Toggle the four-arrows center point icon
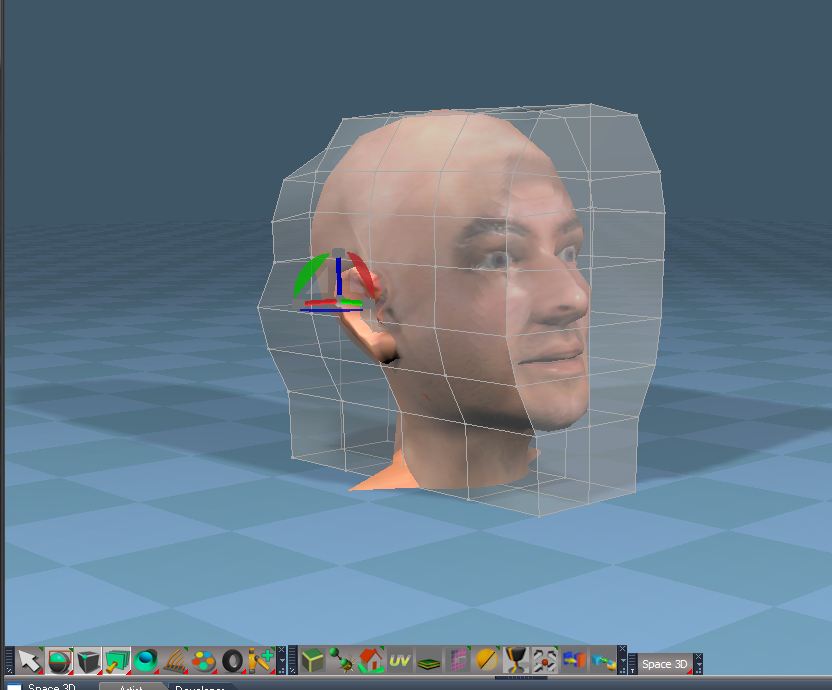This screenshot has height=690, width=832. (x=544, y=661)
